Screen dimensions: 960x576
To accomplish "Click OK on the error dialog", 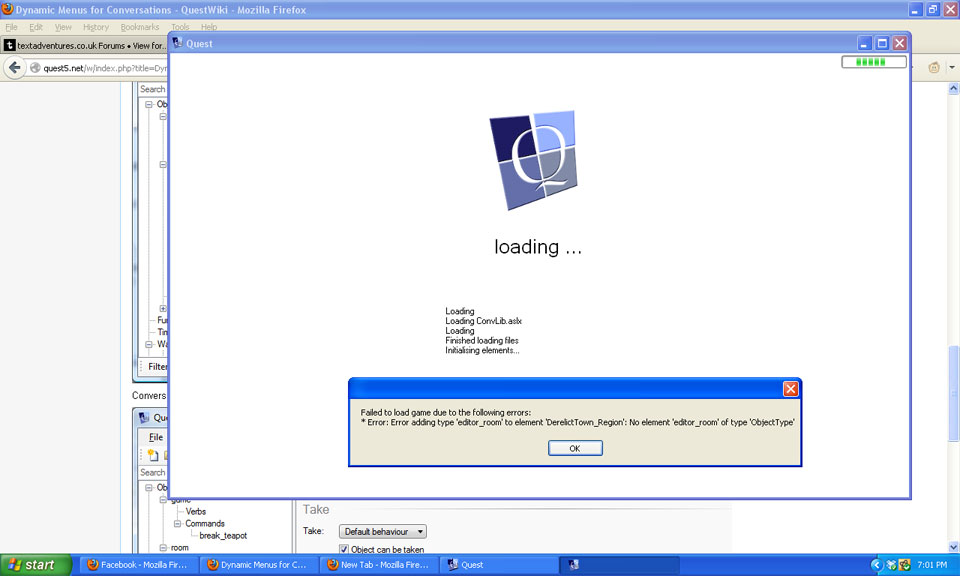I will tap(575, 448).
